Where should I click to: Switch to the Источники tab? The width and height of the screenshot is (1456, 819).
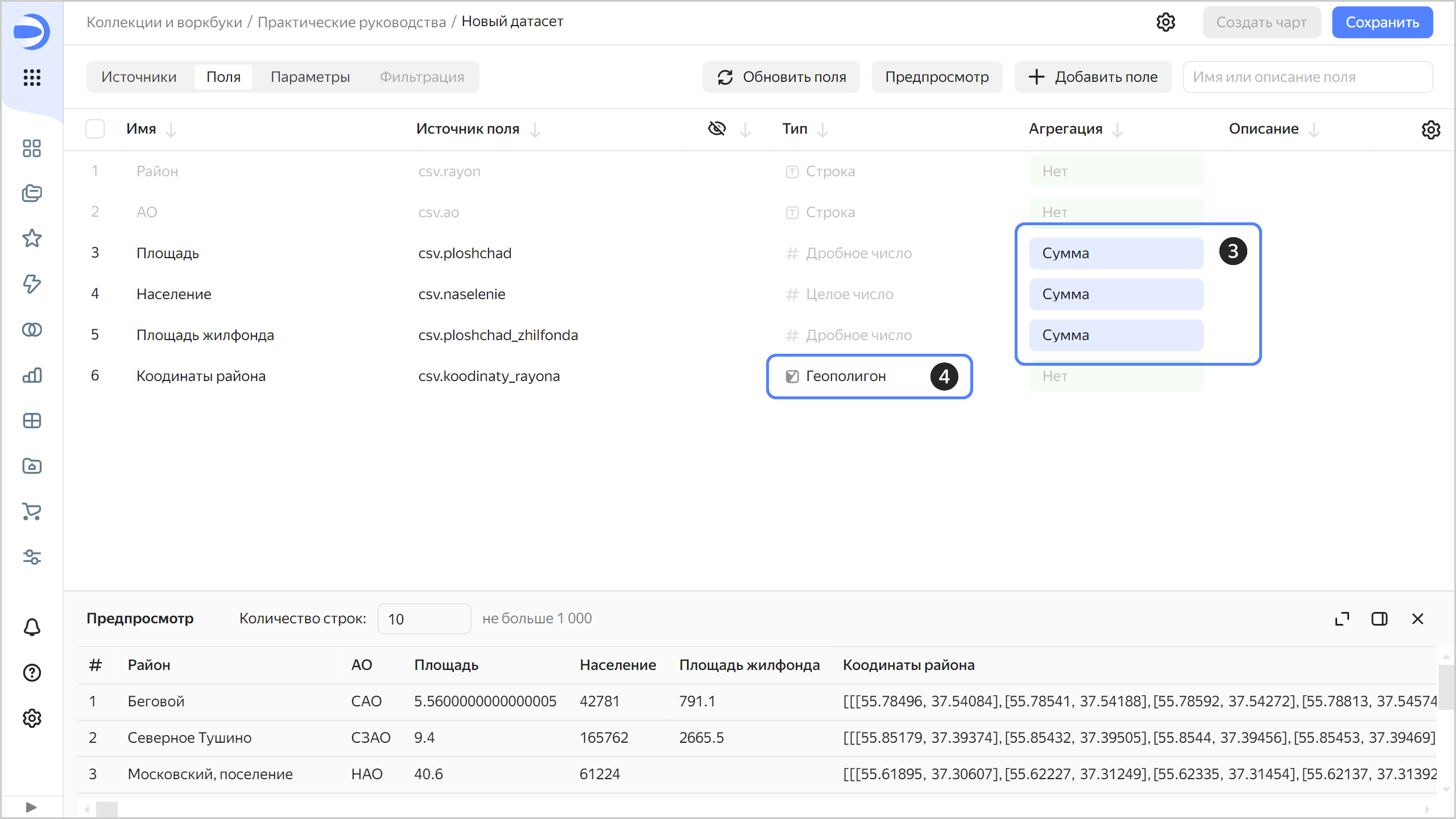click(x=139, y=77)
